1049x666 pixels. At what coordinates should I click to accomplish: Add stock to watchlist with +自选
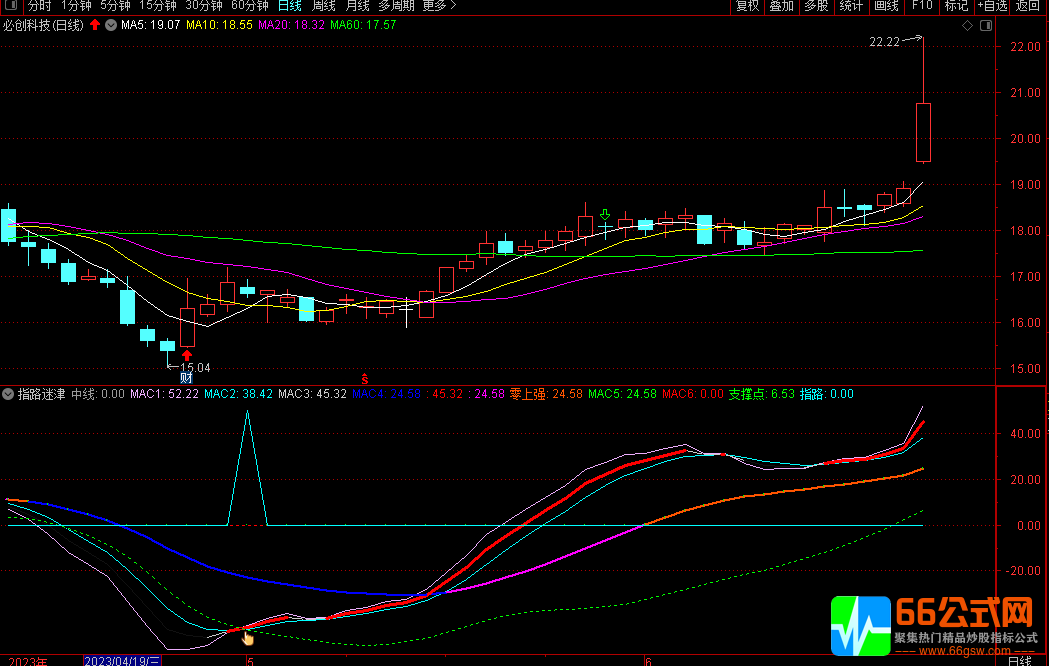coord(992,6)
